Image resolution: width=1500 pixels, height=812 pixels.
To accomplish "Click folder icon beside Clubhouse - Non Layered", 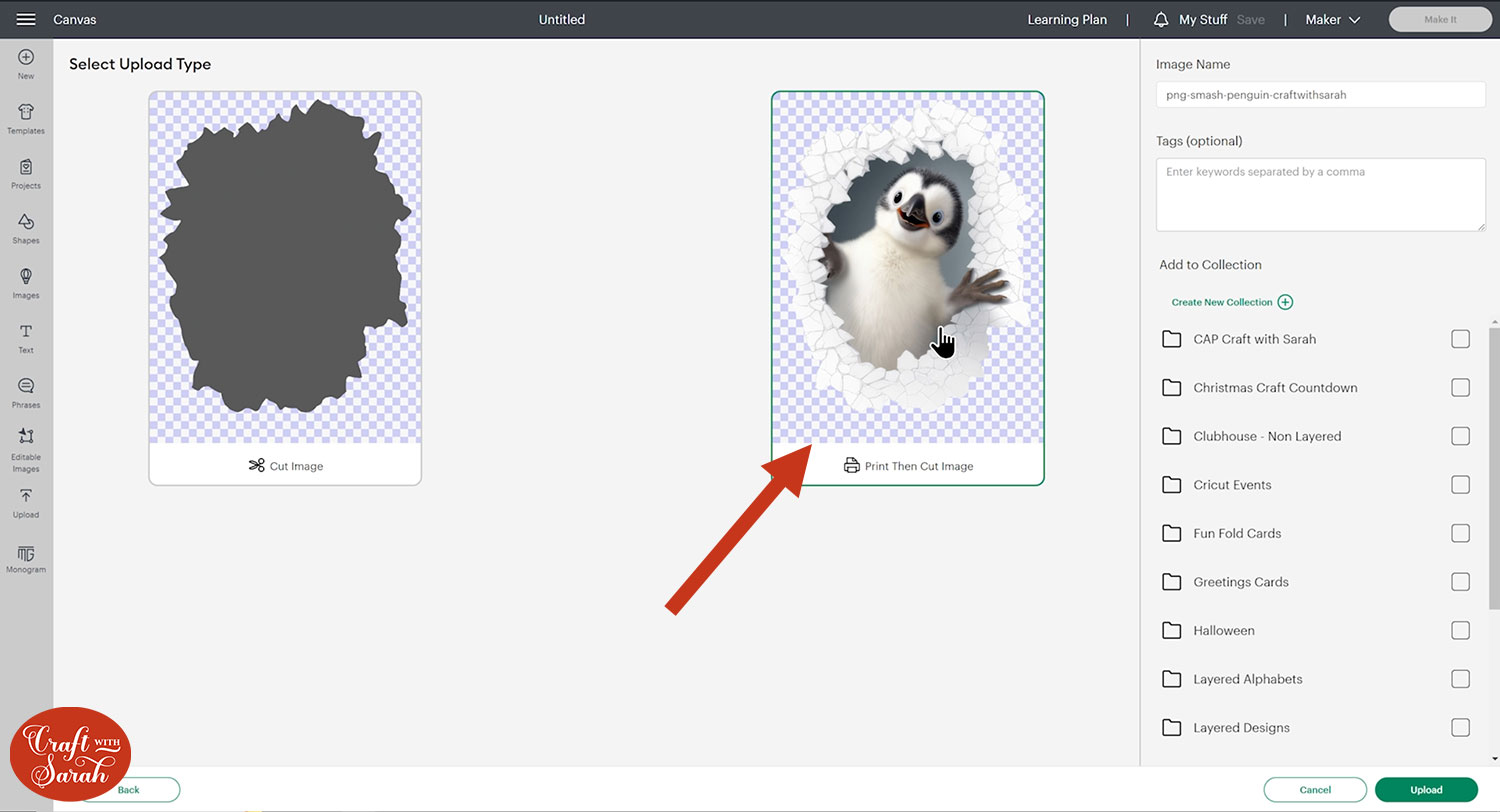I will (1172, 436).
